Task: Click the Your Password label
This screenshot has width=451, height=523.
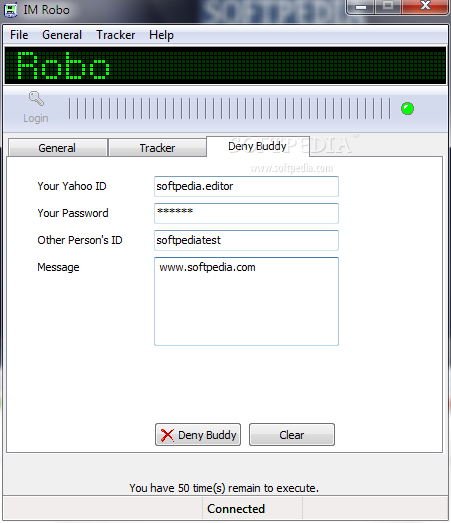Action: [73, 213]
